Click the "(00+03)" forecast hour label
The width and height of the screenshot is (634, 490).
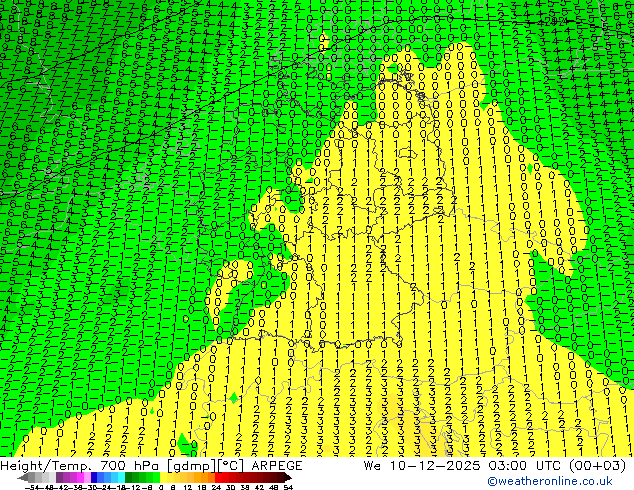point(597,466)
